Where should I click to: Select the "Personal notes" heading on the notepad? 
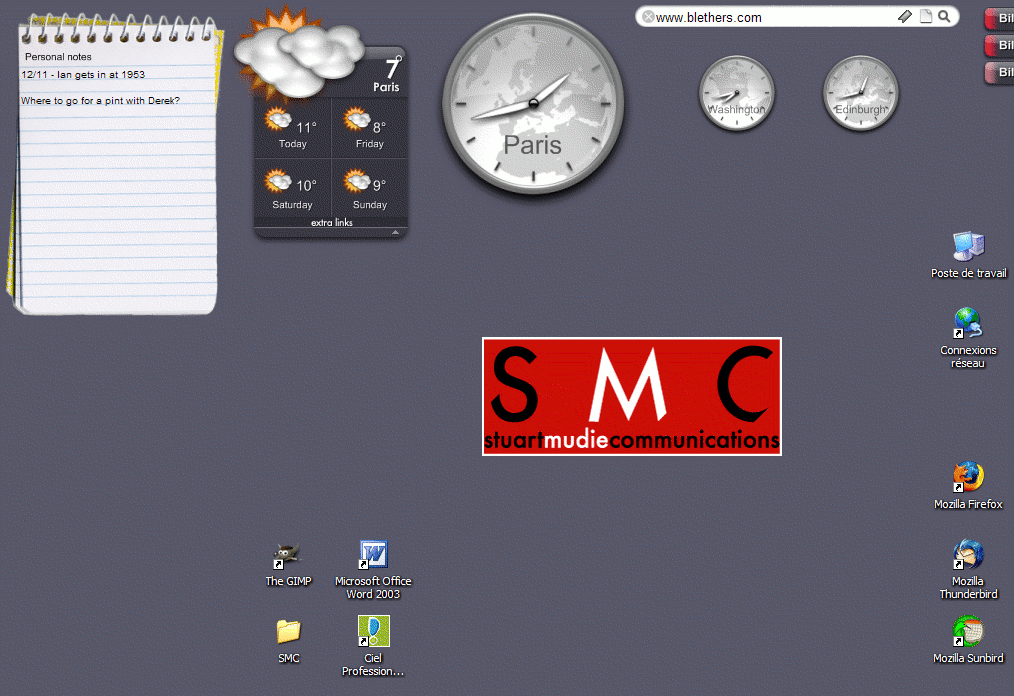(58, 57)
